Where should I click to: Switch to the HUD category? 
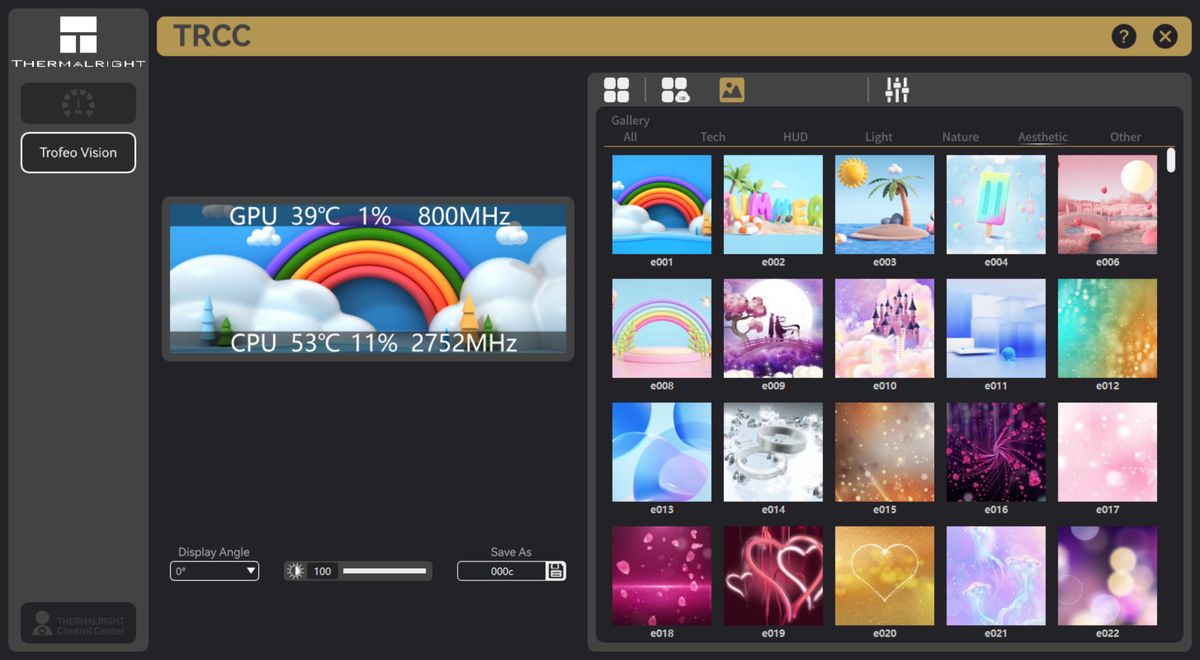795,137
